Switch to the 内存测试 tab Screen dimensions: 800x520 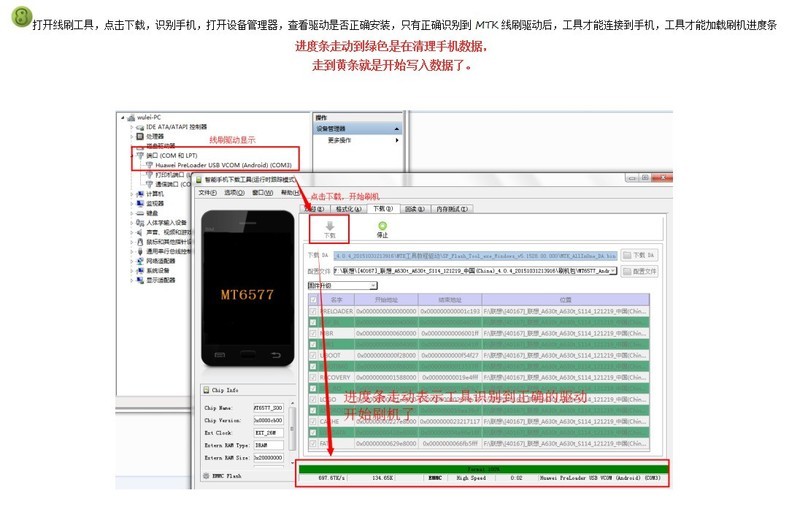[x=452, y=209]
